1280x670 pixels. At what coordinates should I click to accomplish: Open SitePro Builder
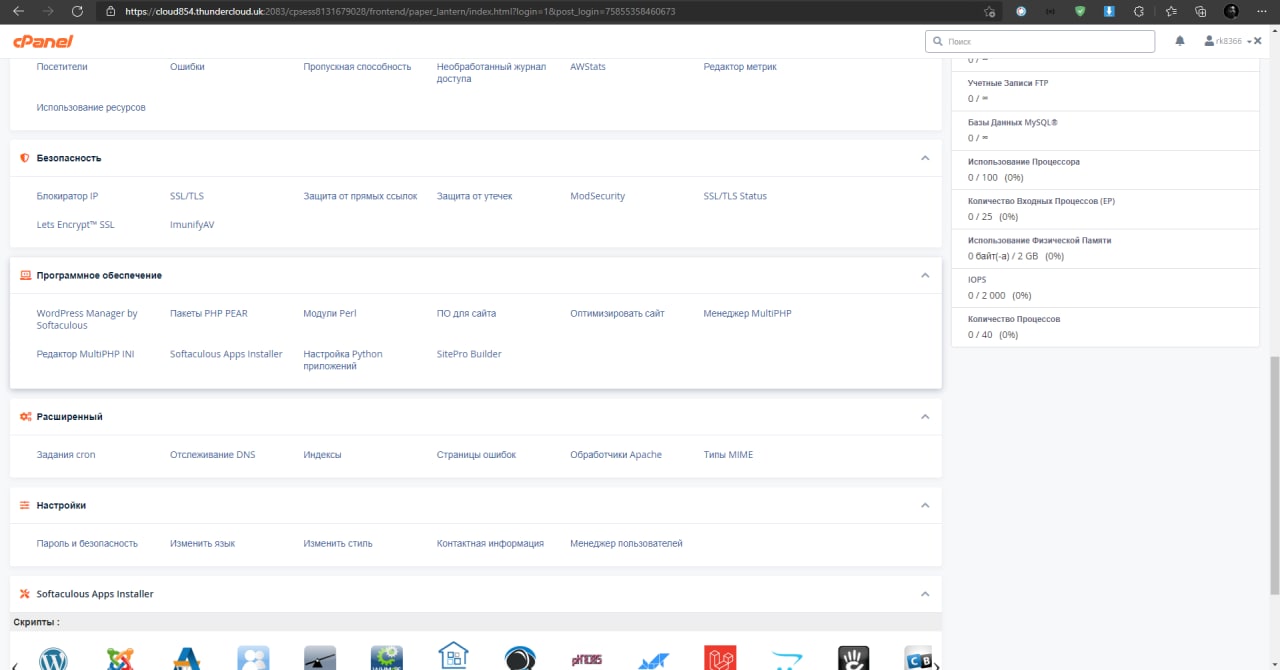pos(469,354)
